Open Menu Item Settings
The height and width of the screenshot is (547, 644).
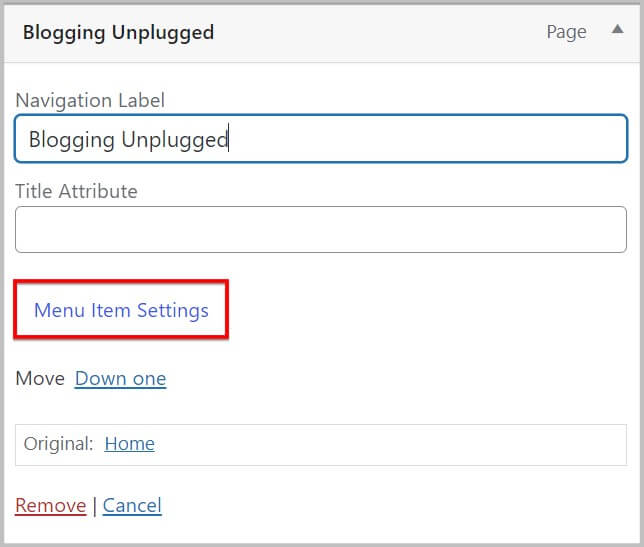point(121,310)
